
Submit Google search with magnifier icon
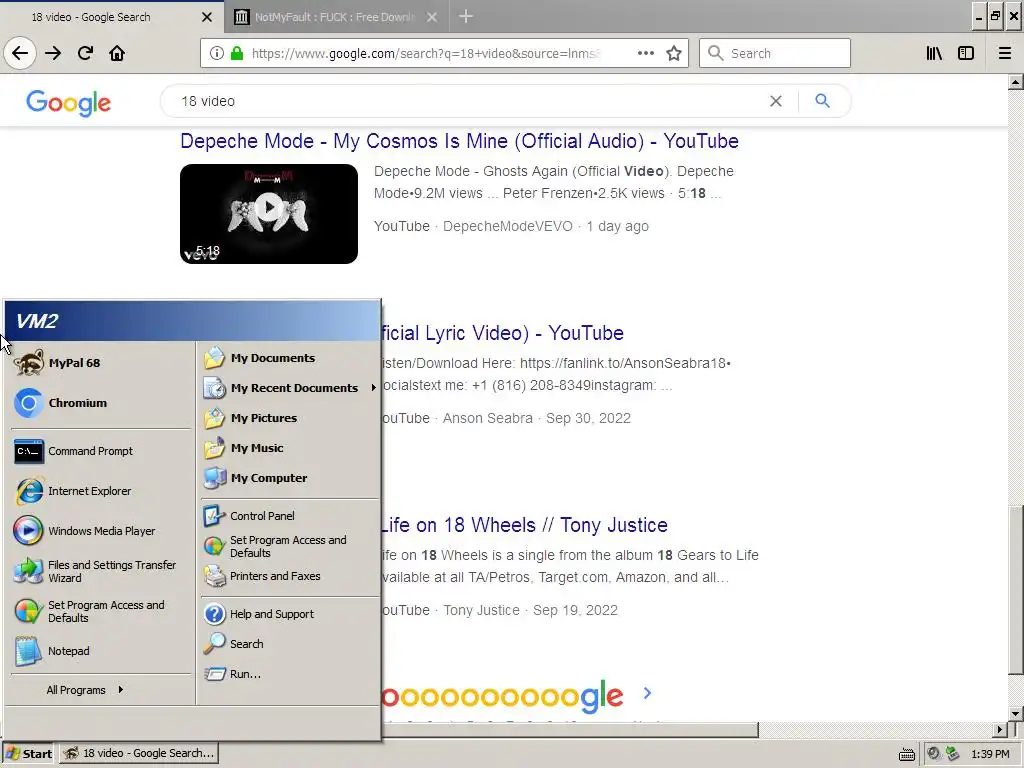[x=823, y=101]
